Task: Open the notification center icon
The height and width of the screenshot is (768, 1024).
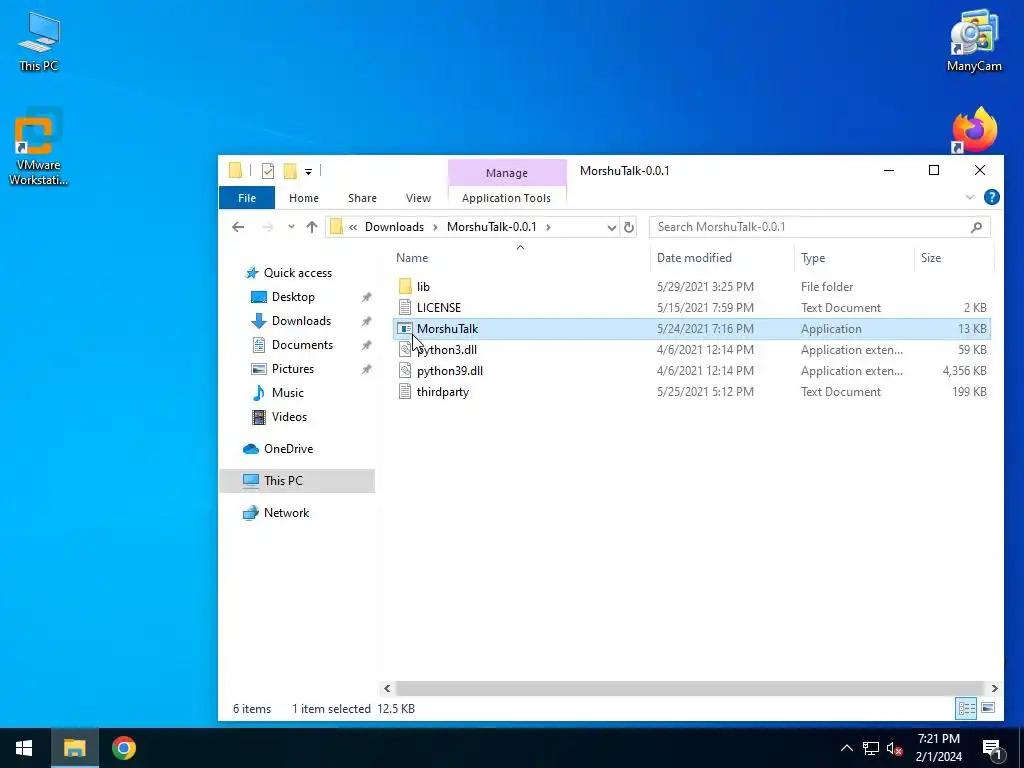Action: (992, 750)
